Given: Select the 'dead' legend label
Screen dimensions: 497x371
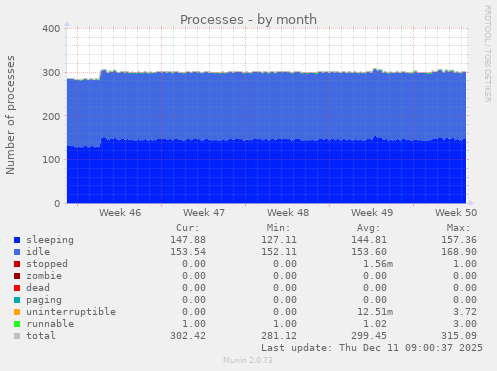Looking at the screenshot, I should tap(38, 288).
